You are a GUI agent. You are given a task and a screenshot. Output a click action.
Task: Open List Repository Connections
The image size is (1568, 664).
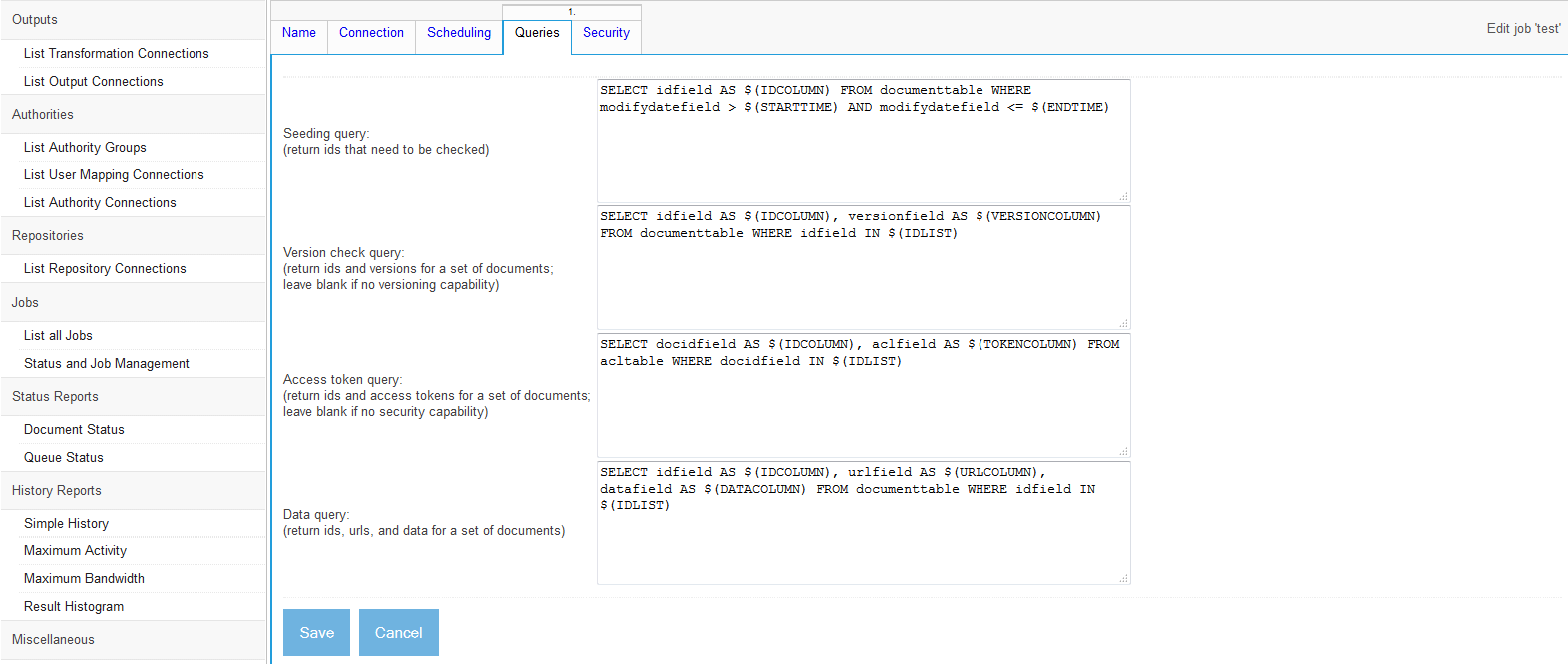coord(105,269)
